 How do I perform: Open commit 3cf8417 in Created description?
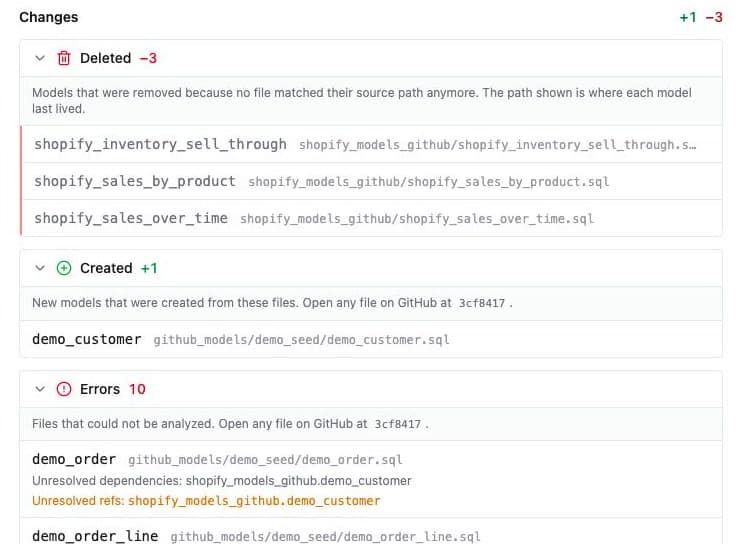(x=482, y=303)
